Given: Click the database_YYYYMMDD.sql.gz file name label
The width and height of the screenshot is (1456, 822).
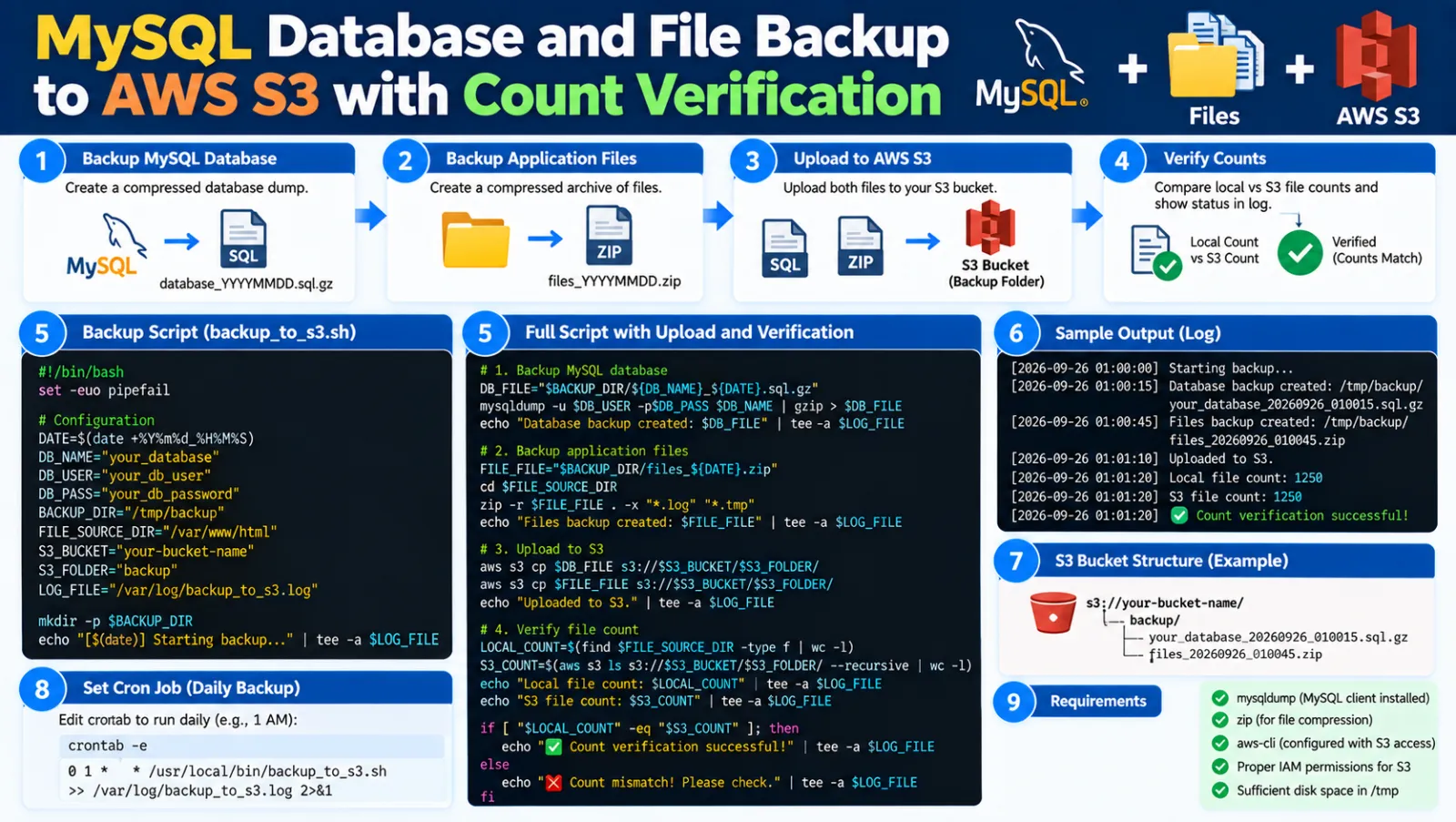Looking at the screenshot, I should tap(246, 284).
